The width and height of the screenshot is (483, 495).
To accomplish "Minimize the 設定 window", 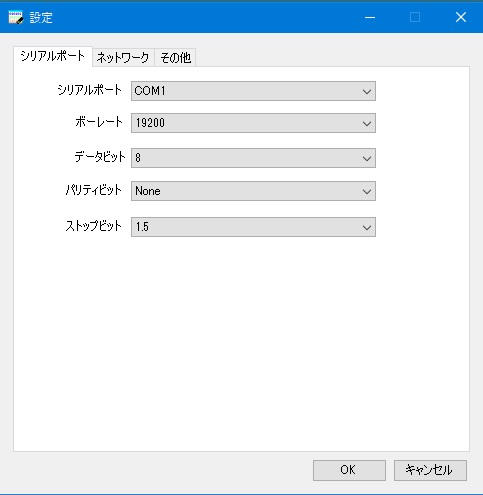I will [370, 17].
